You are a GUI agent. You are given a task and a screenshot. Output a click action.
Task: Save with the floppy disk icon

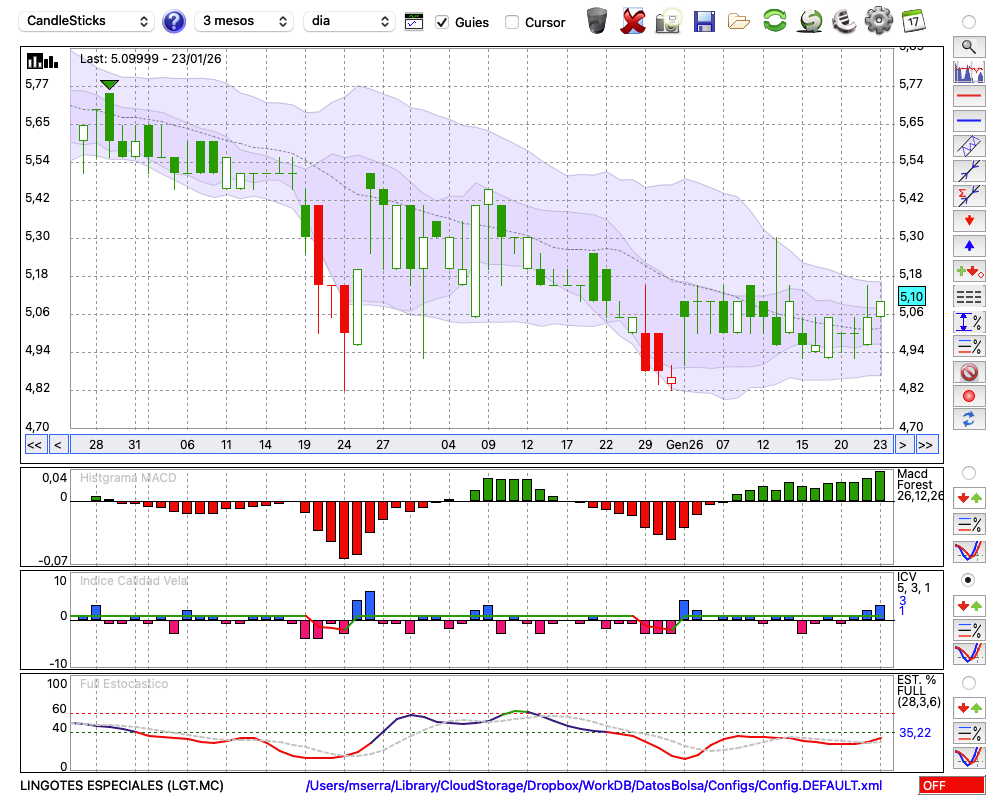(704, 21)
